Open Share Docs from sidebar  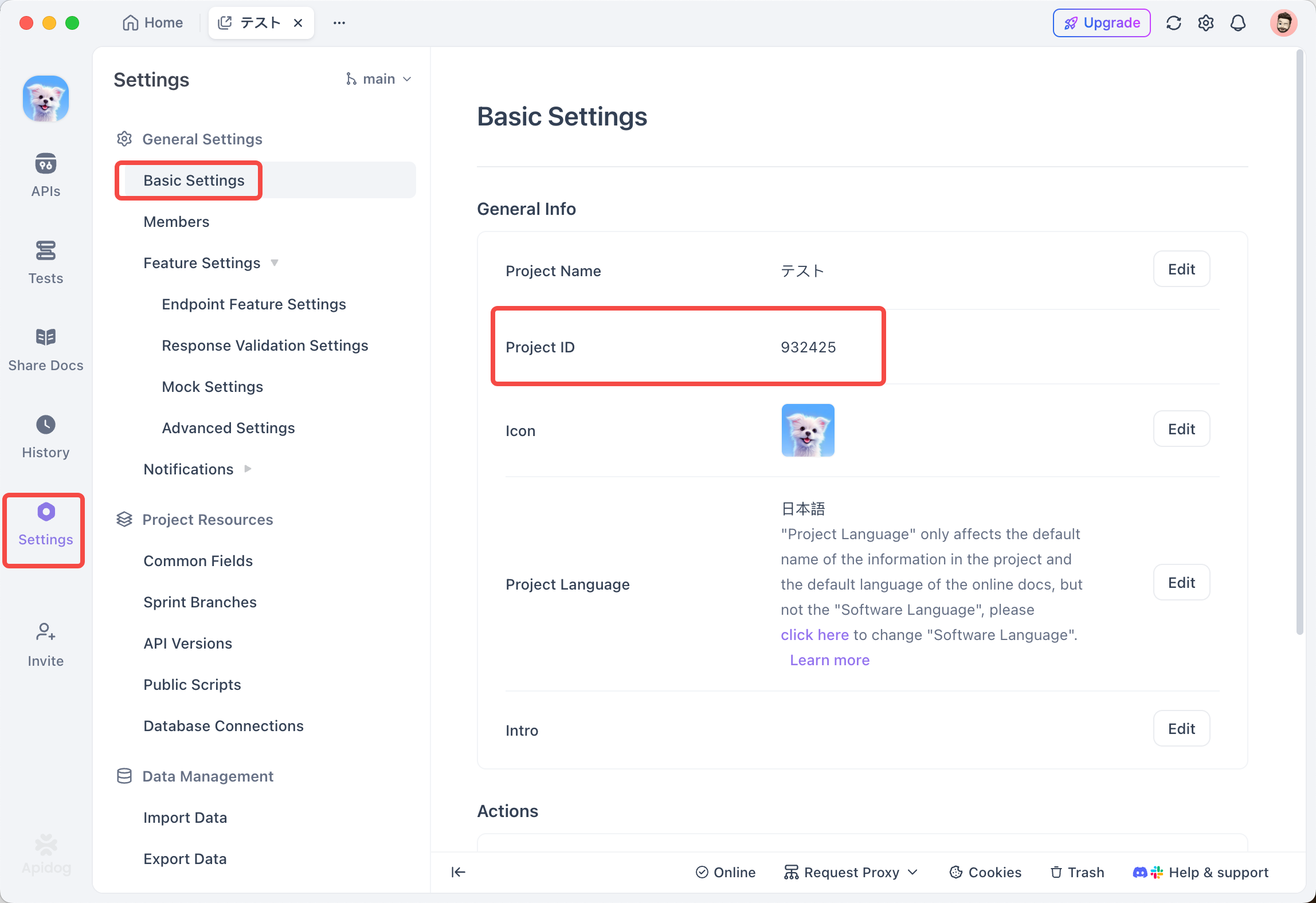(x=45, y=349)
